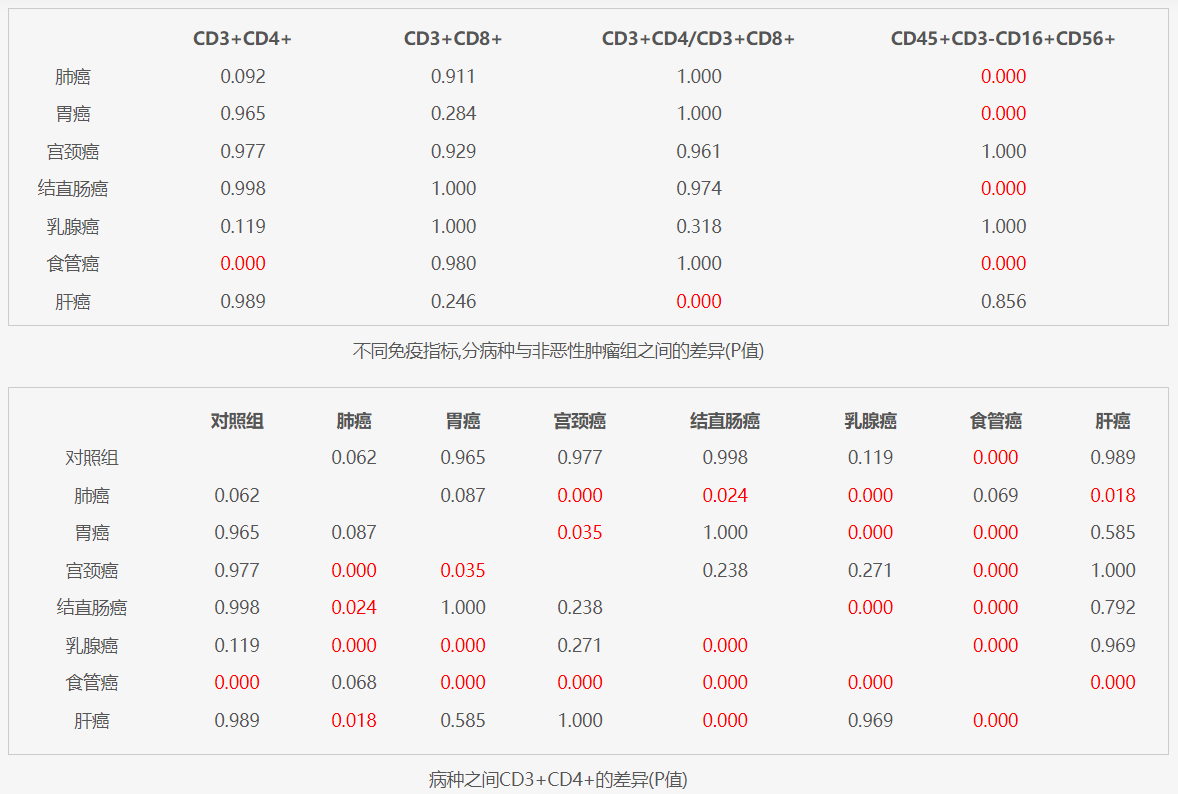Image resolution: width=1178 pixels, height=794 pixels.
Task: Click the bold 胃癌 column header
Action: coord(463,421)
